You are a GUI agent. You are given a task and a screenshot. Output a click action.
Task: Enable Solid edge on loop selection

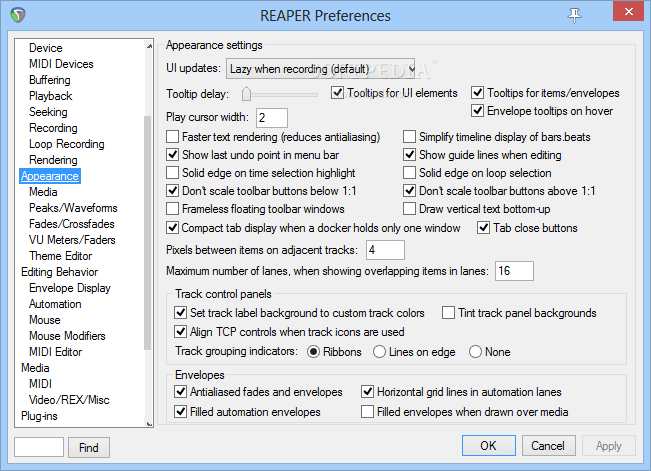(x=409, y=173)
